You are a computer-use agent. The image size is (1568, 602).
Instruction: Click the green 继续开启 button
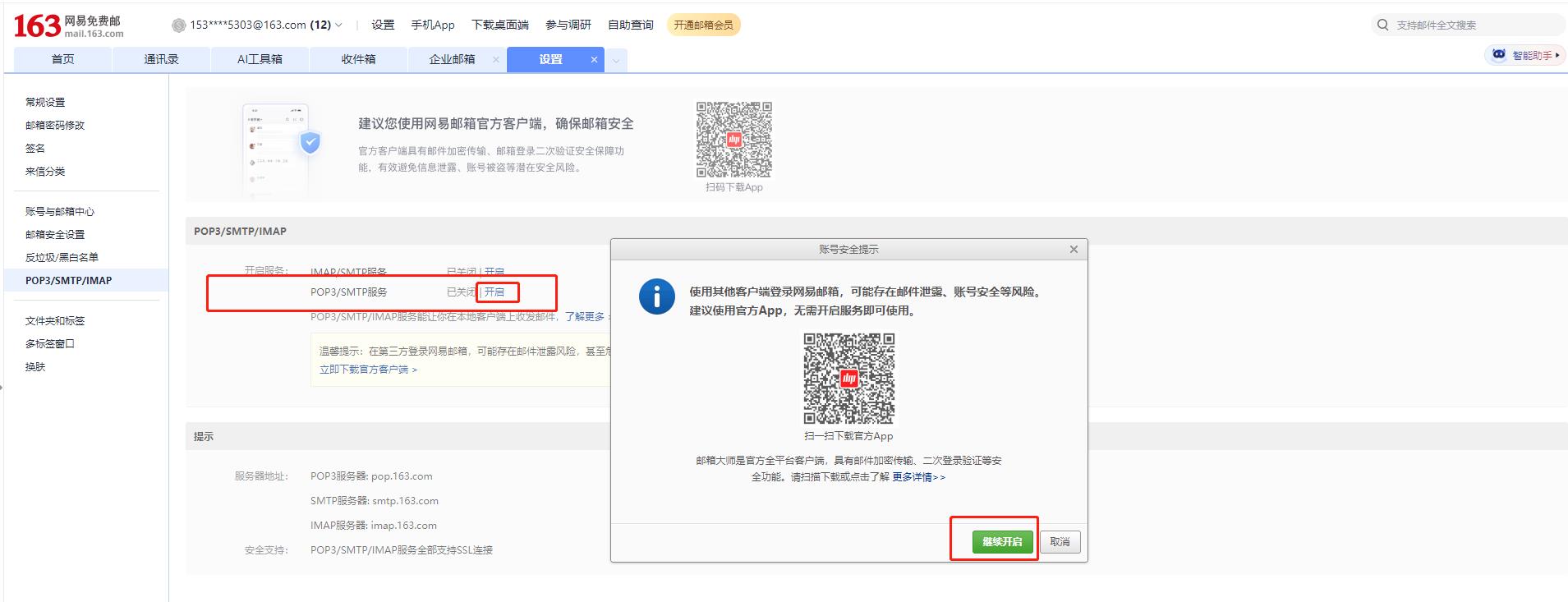pyautogui.click(x=1002, y=542)
